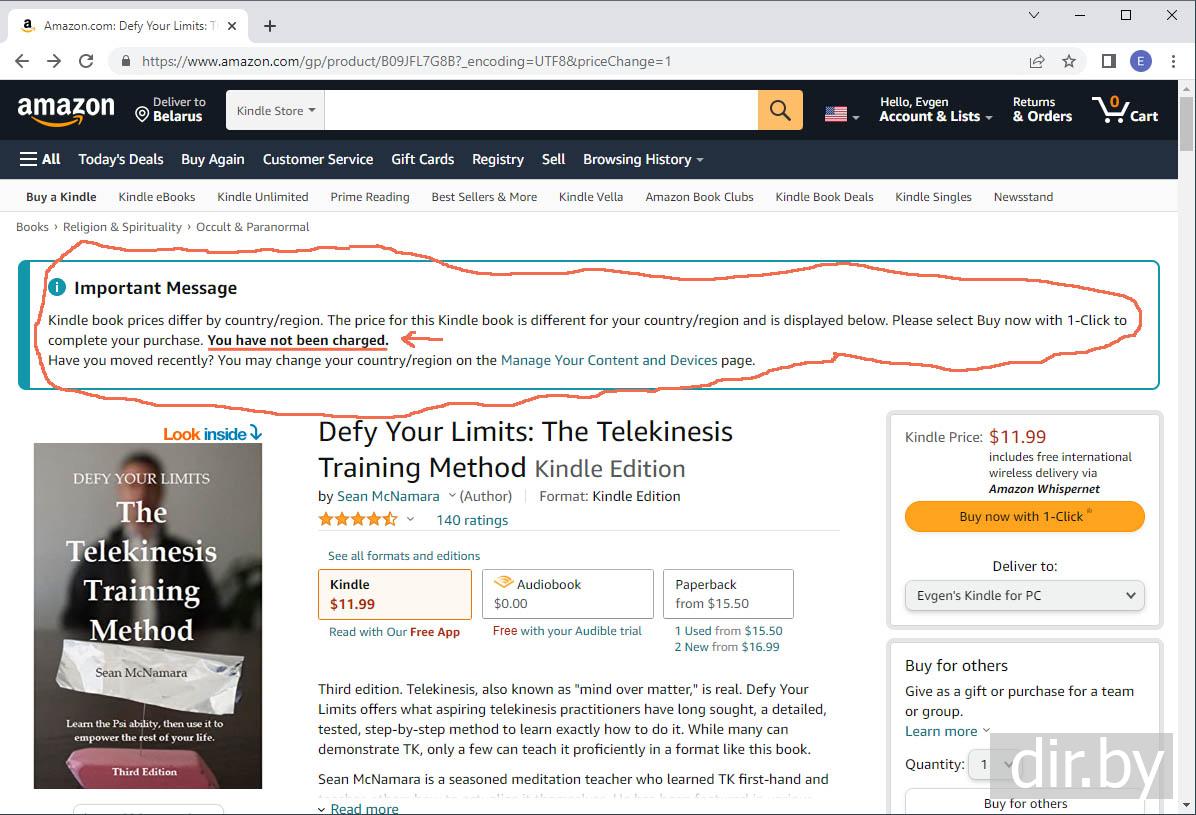Open the Chrome three-dot menu
Image resolution: width=1196 pixels, height=815 pixels.
[x=1173, y=61]
